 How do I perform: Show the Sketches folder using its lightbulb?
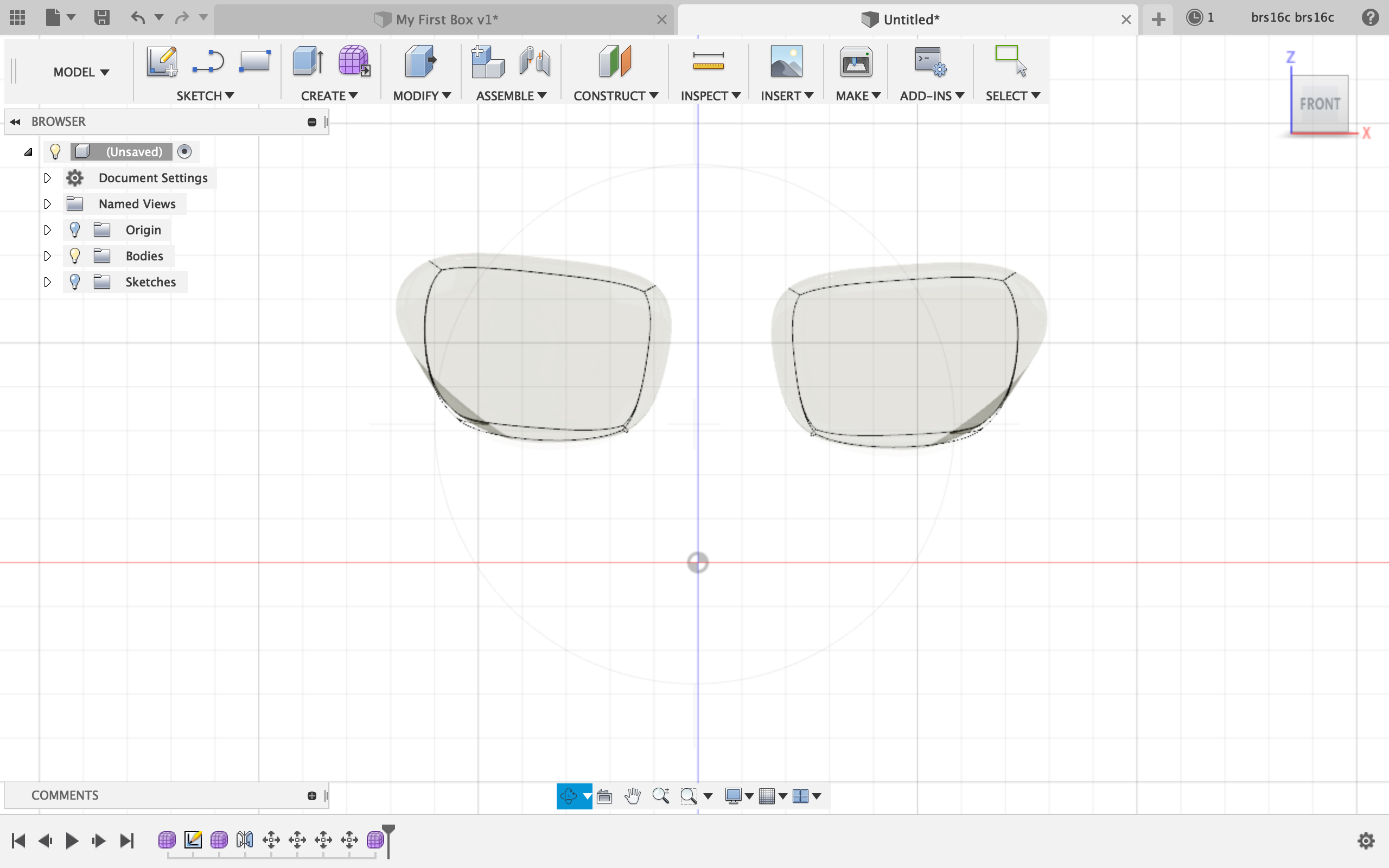[x=75, y=282]
